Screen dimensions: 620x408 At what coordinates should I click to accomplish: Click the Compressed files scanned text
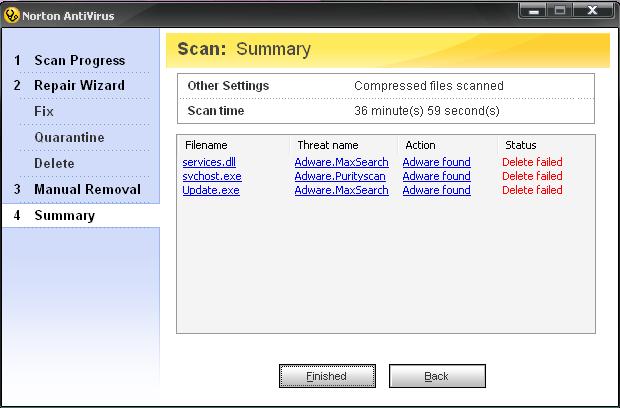tap(429, 86)
